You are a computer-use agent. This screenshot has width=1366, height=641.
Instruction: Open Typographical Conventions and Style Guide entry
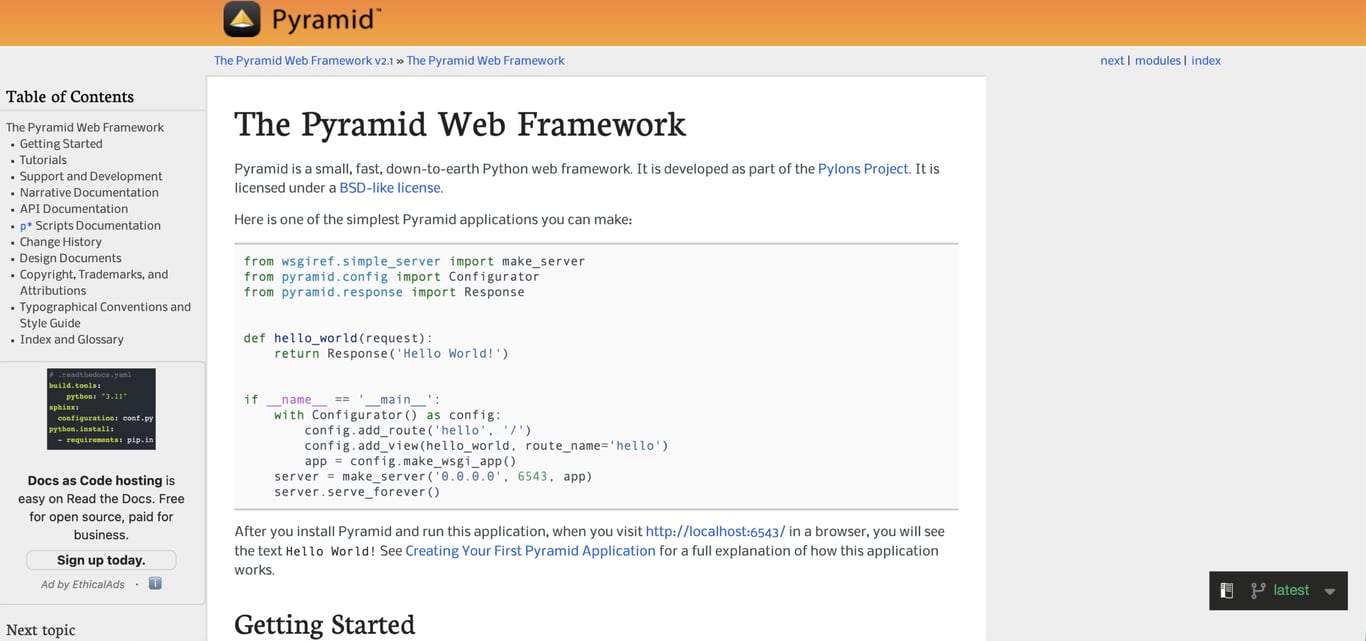click(x=105, y=315)
